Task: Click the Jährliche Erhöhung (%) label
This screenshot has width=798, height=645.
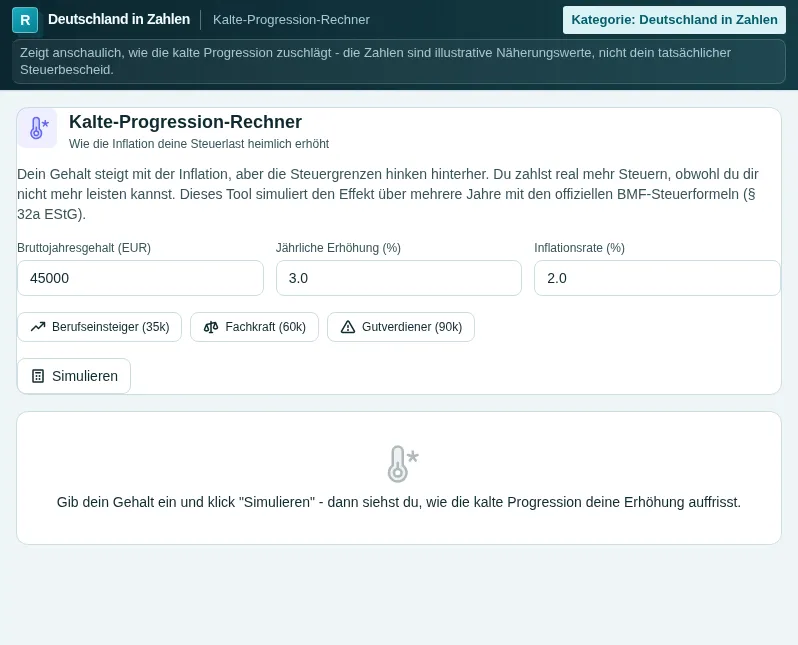Action: (338, 248)
